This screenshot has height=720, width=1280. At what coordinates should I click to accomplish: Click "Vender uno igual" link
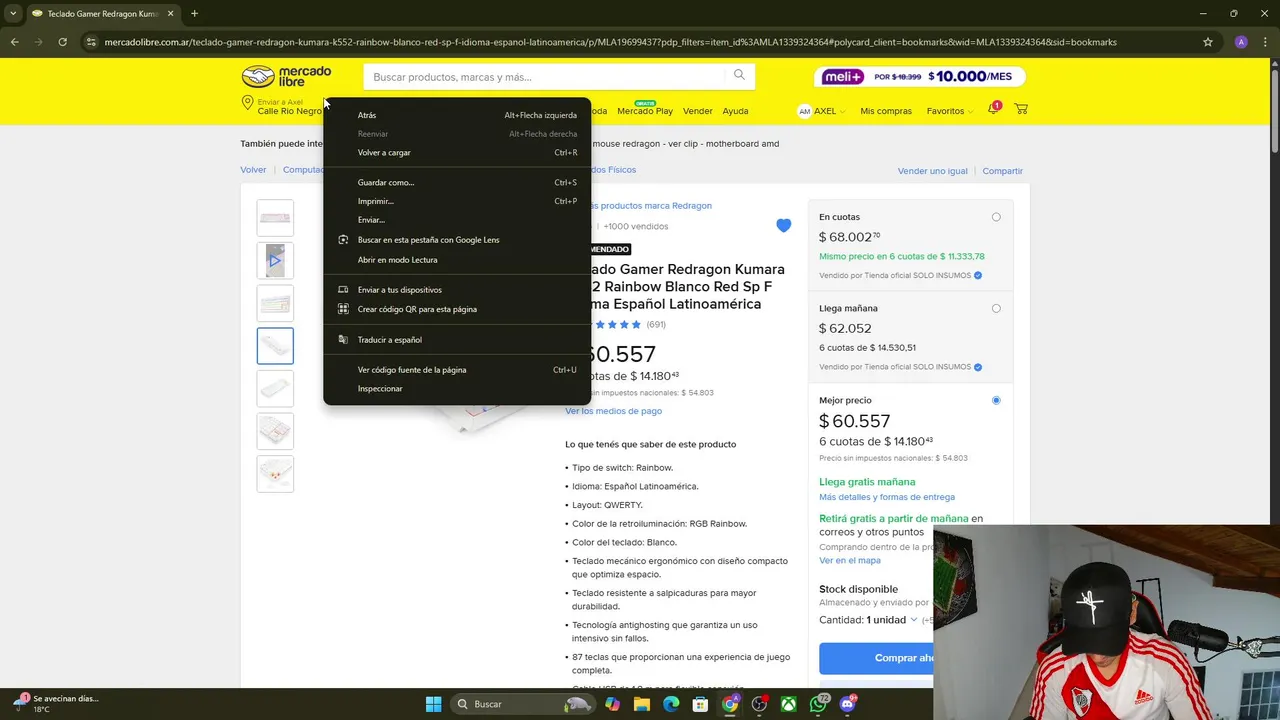point(932,171)
